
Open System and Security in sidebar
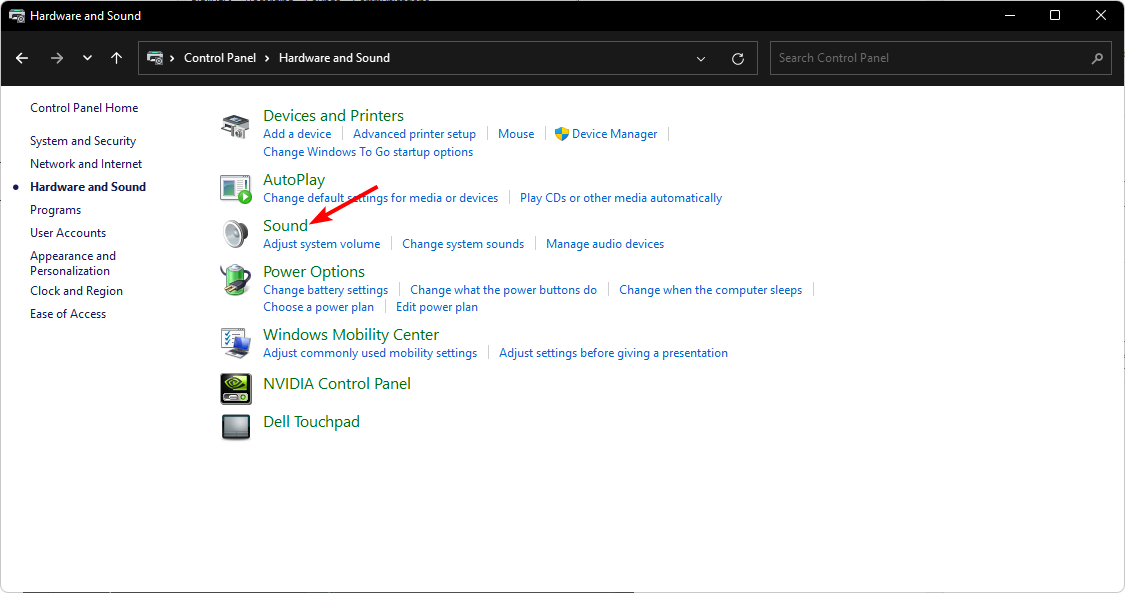coord(83,141)
